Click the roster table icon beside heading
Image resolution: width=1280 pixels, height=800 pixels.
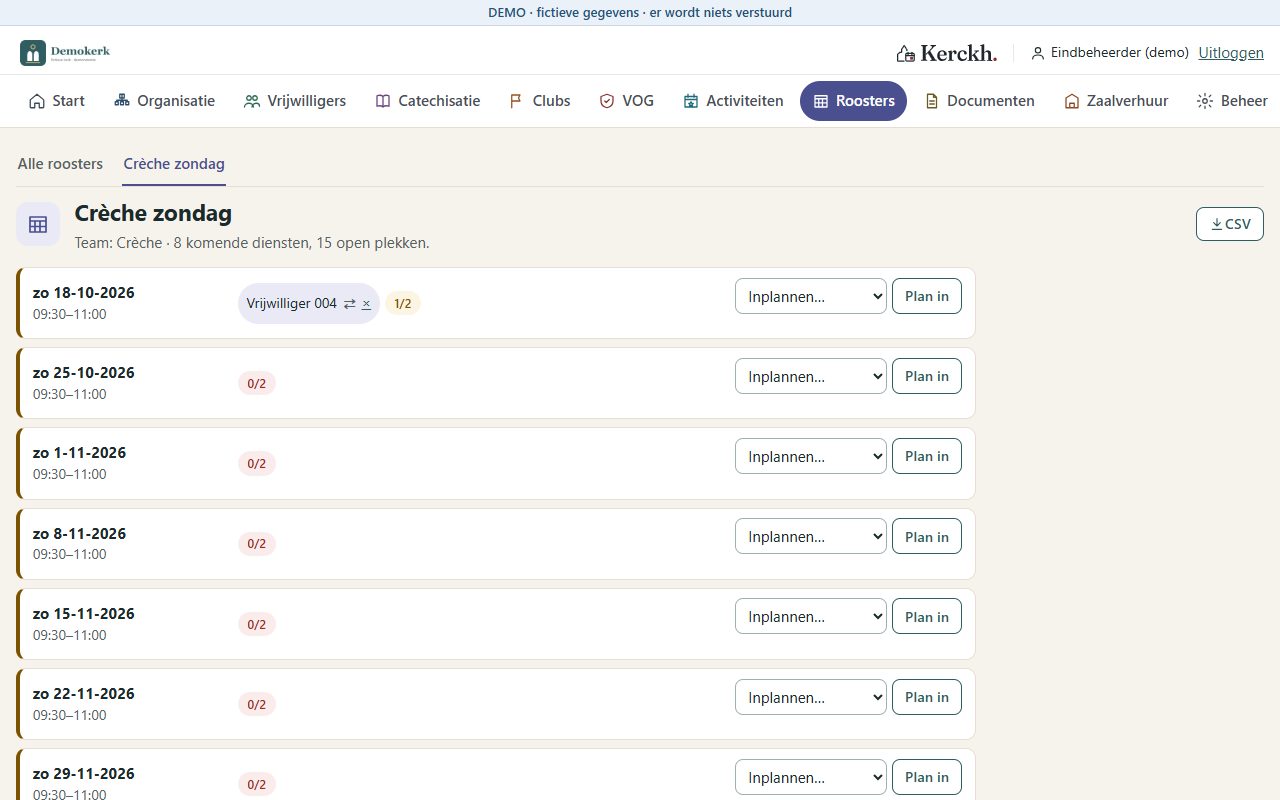38,224
